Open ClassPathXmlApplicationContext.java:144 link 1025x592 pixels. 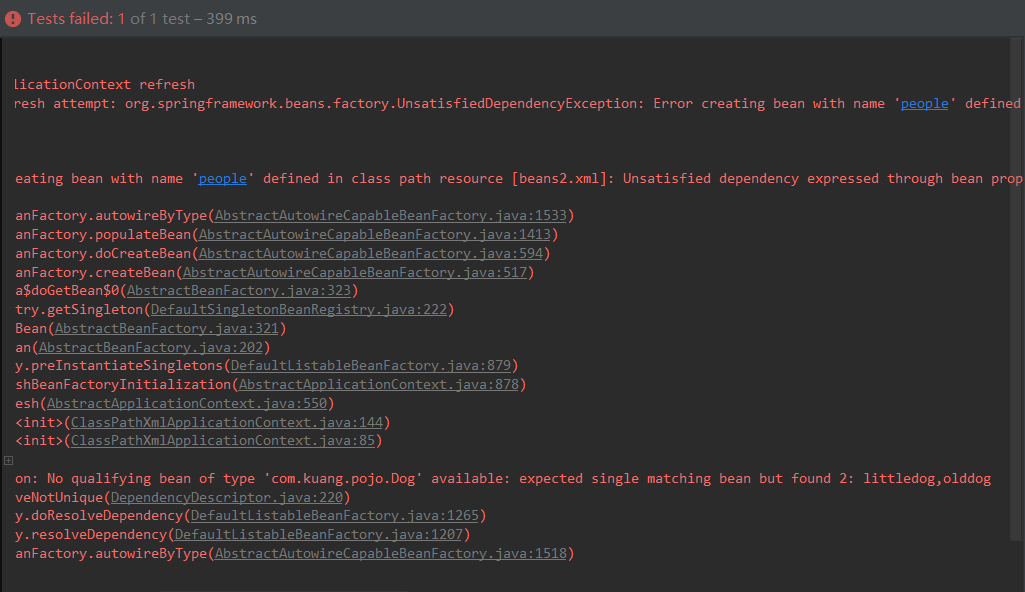pos(227,422)
